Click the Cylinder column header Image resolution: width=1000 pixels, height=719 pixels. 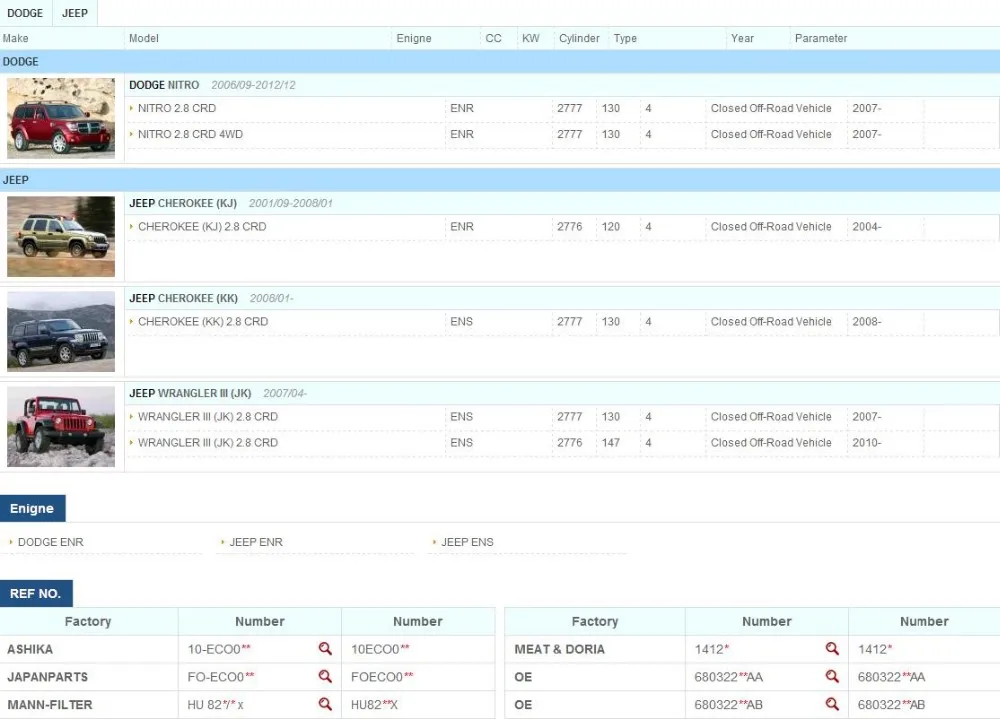[x=579, y=38]
